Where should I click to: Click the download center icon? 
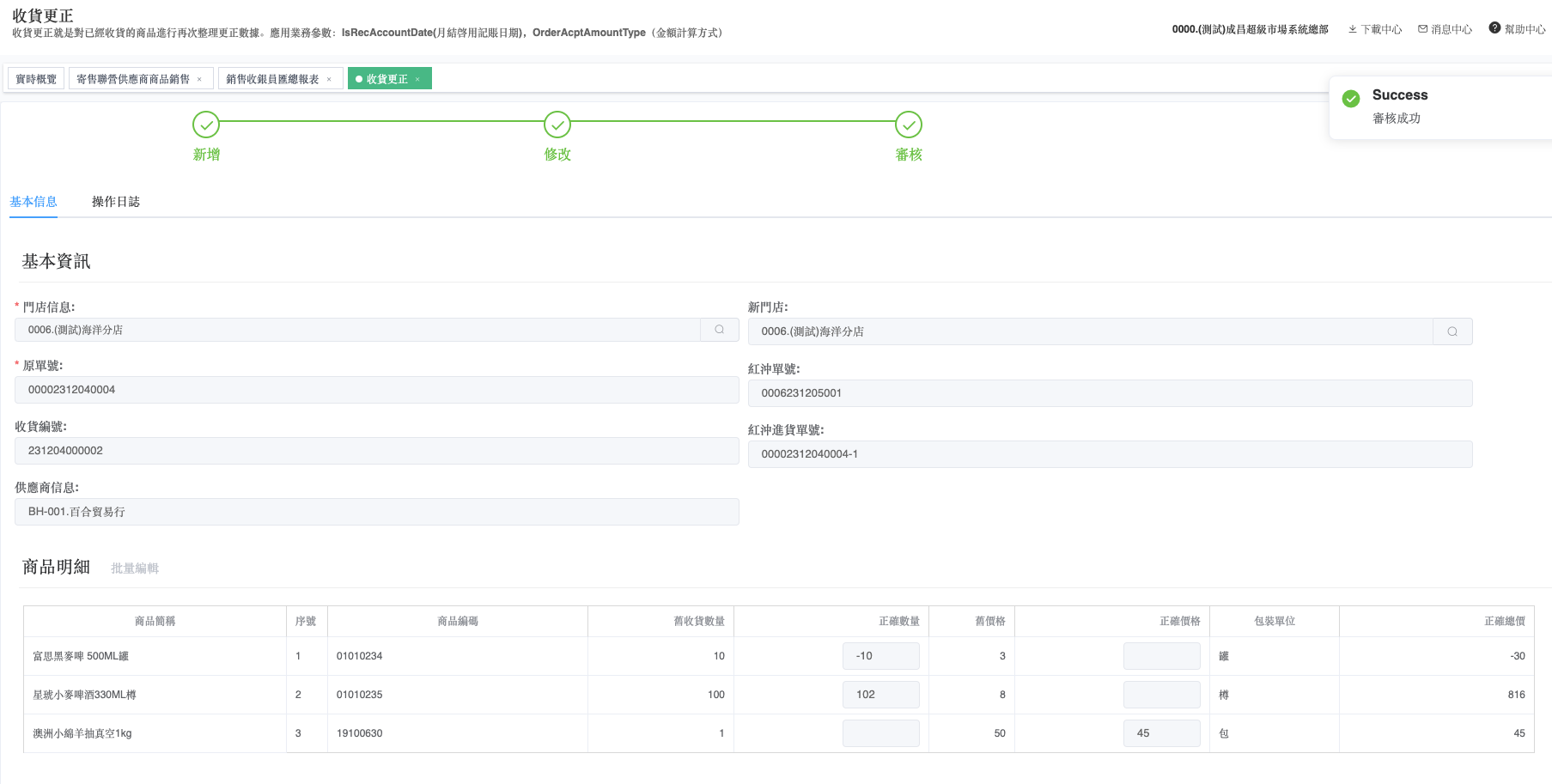1353,29
